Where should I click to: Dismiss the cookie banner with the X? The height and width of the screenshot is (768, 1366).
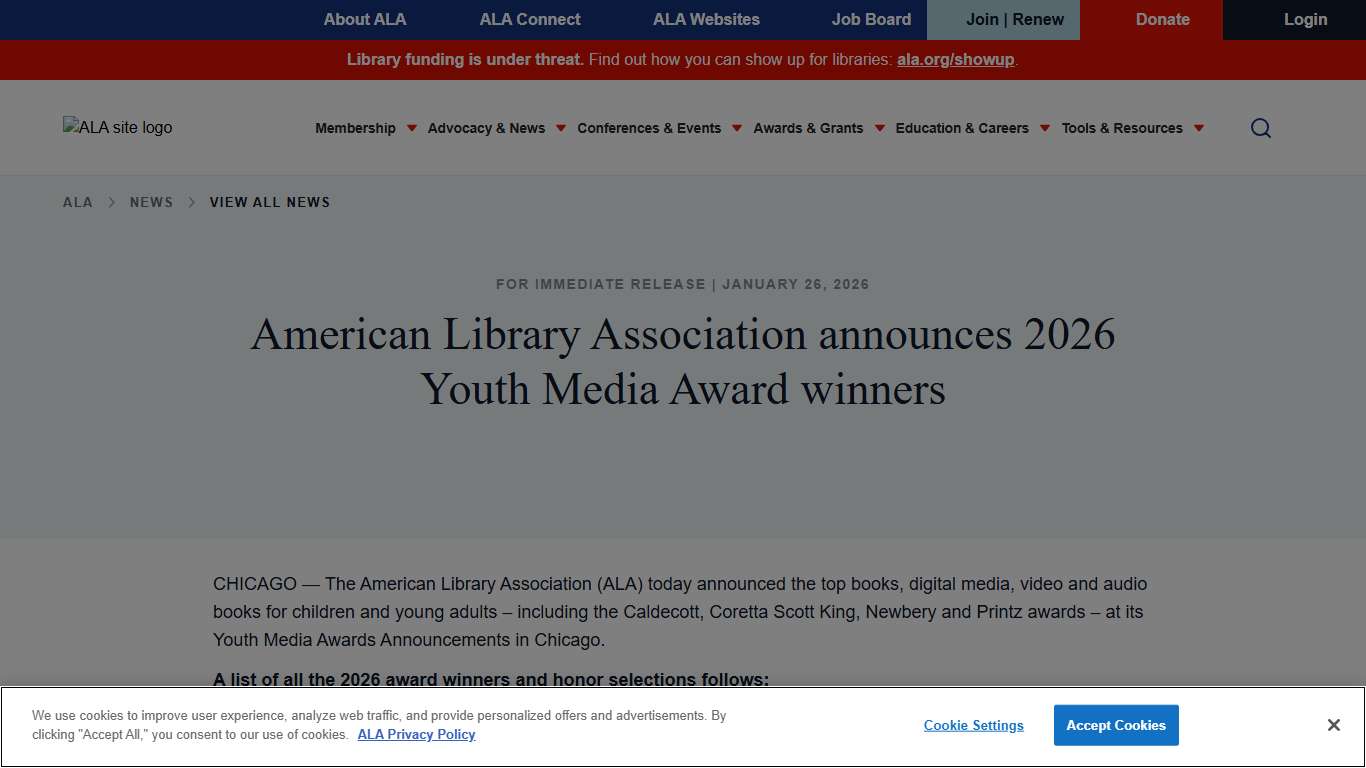[1333, 724]
